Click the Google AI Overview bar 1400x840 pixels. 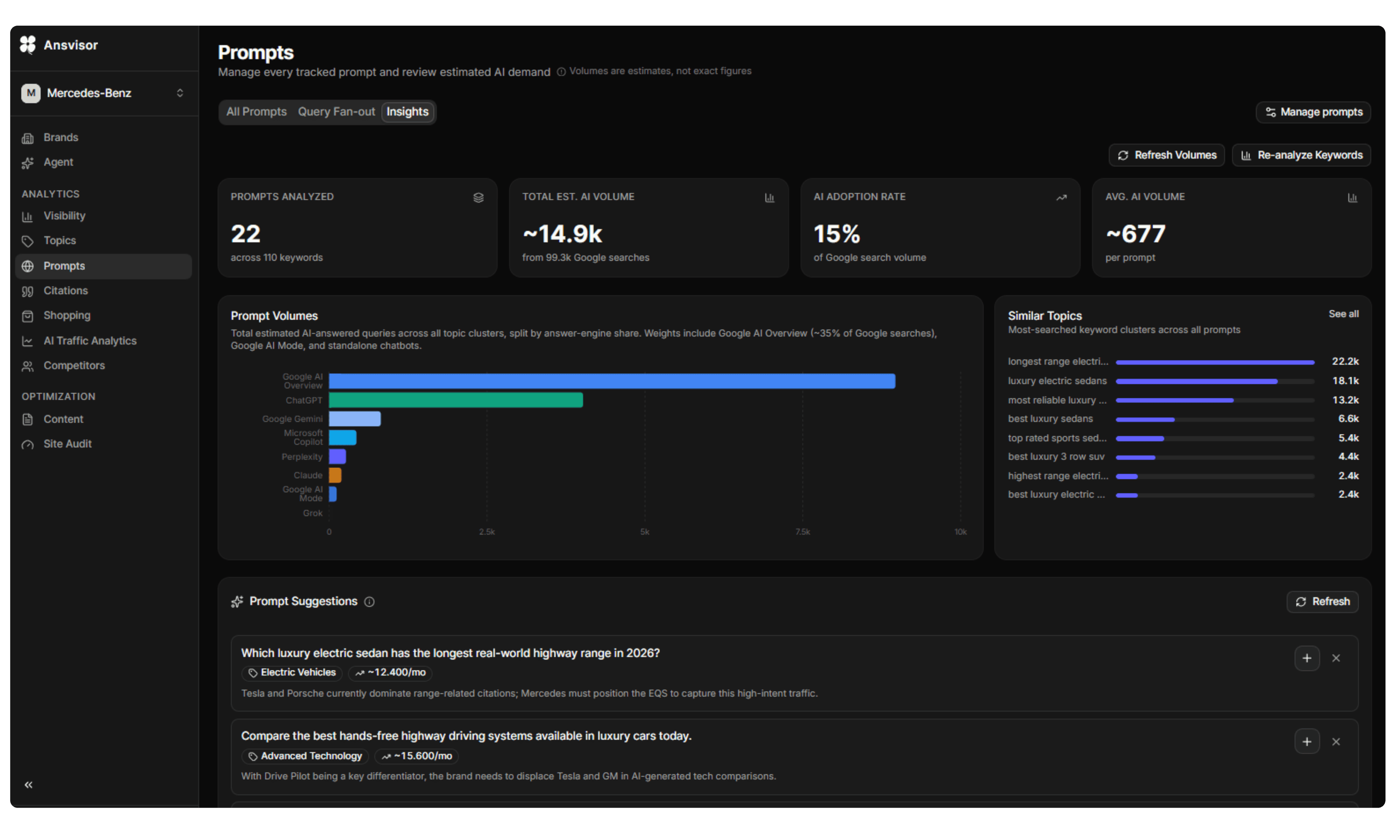point(612,381)
